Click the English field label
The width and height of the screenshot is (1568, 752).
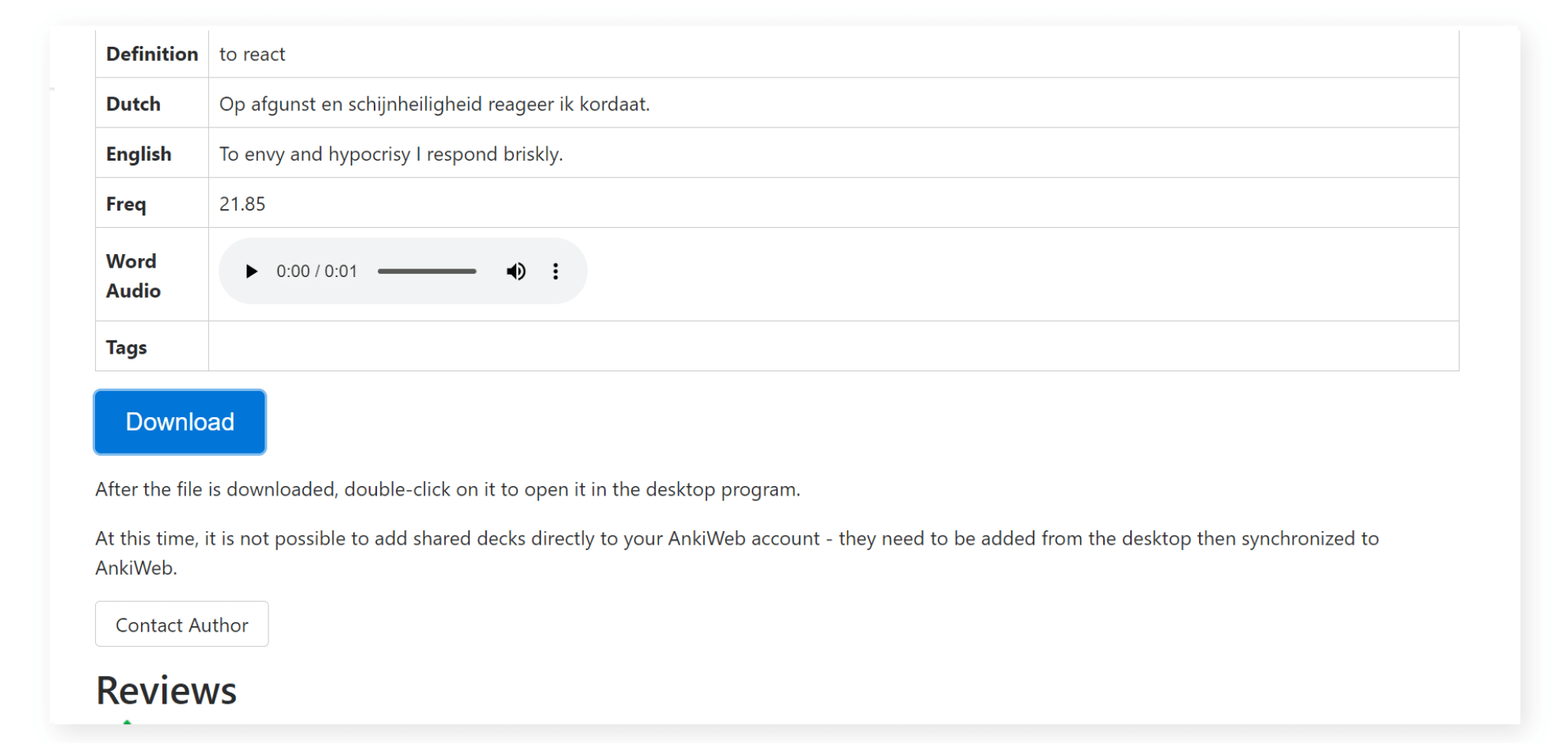point(139,154)
